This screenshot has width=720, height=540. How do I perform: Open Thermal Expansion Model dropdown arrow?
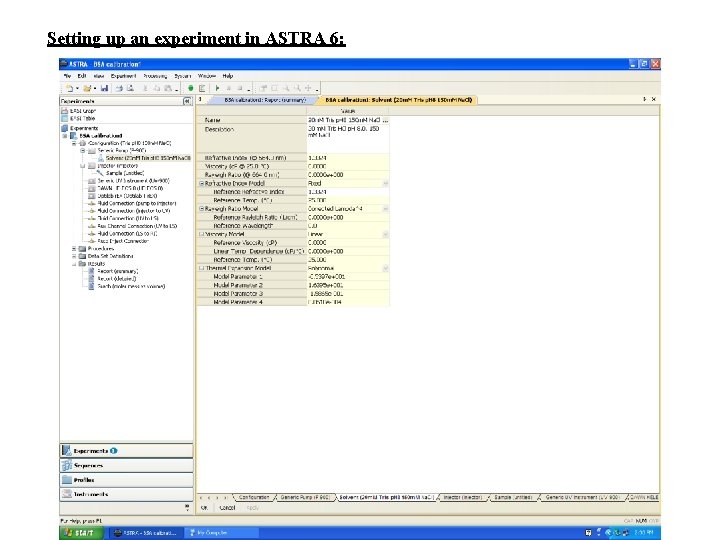point(385,268)
